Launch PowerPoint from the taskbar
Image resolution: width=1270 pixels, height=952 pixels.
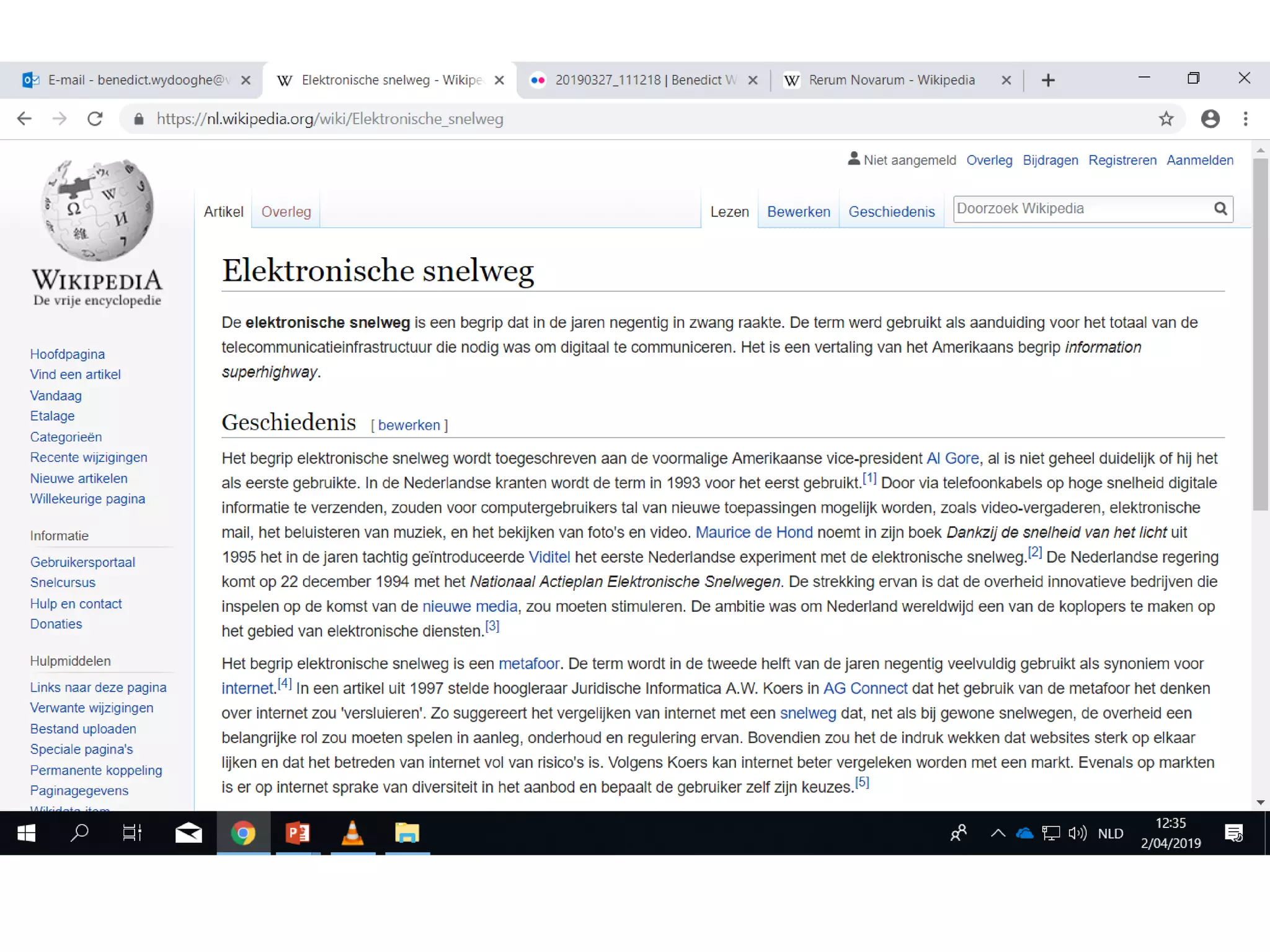click(x=297, y=833)
